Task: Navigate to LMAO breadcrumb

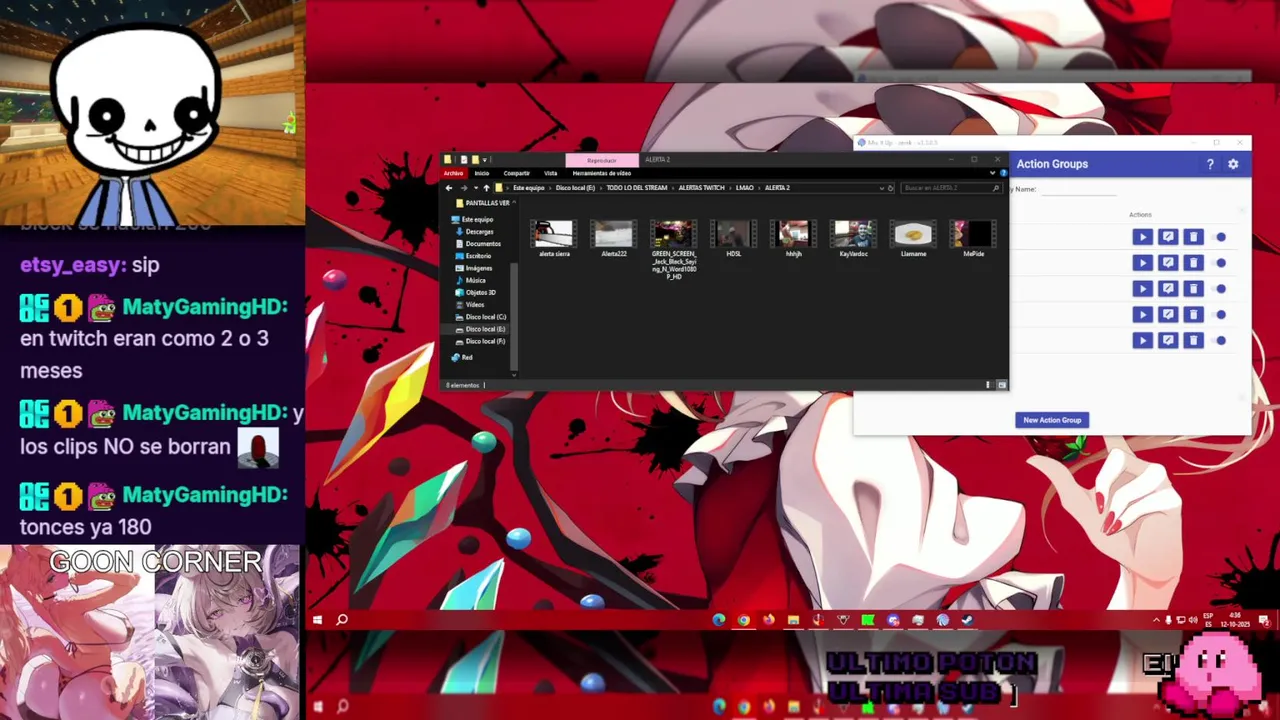Action: click(x=745, y=188)
